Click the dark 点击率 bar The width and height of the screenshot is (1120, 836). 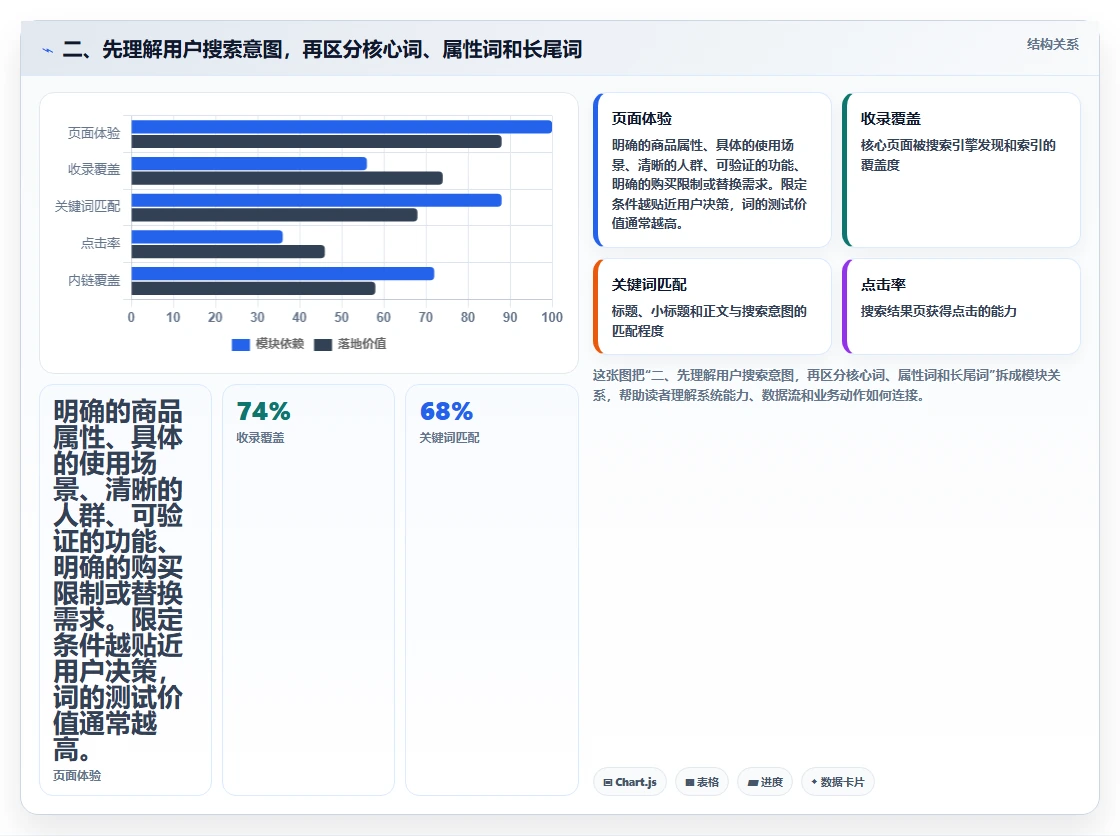tap(228, 252)
